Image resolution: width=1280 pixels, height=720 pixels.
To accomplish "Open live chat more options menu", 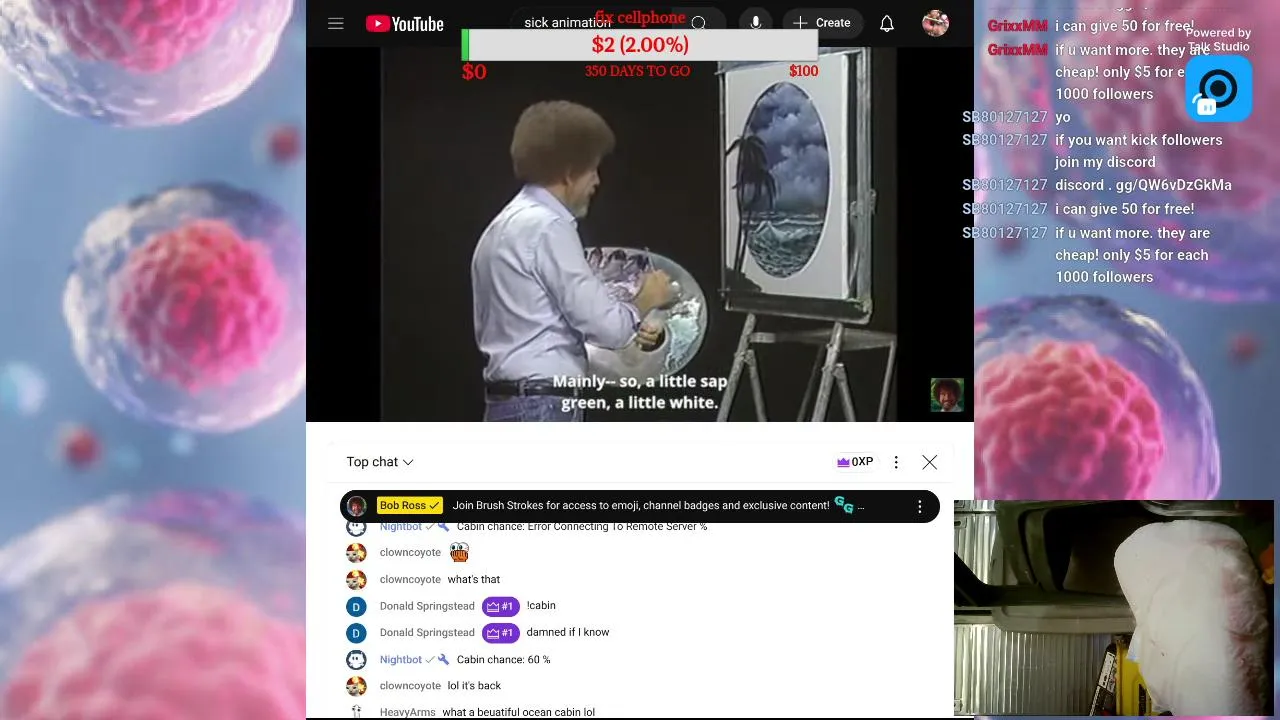I will [896, 462].
